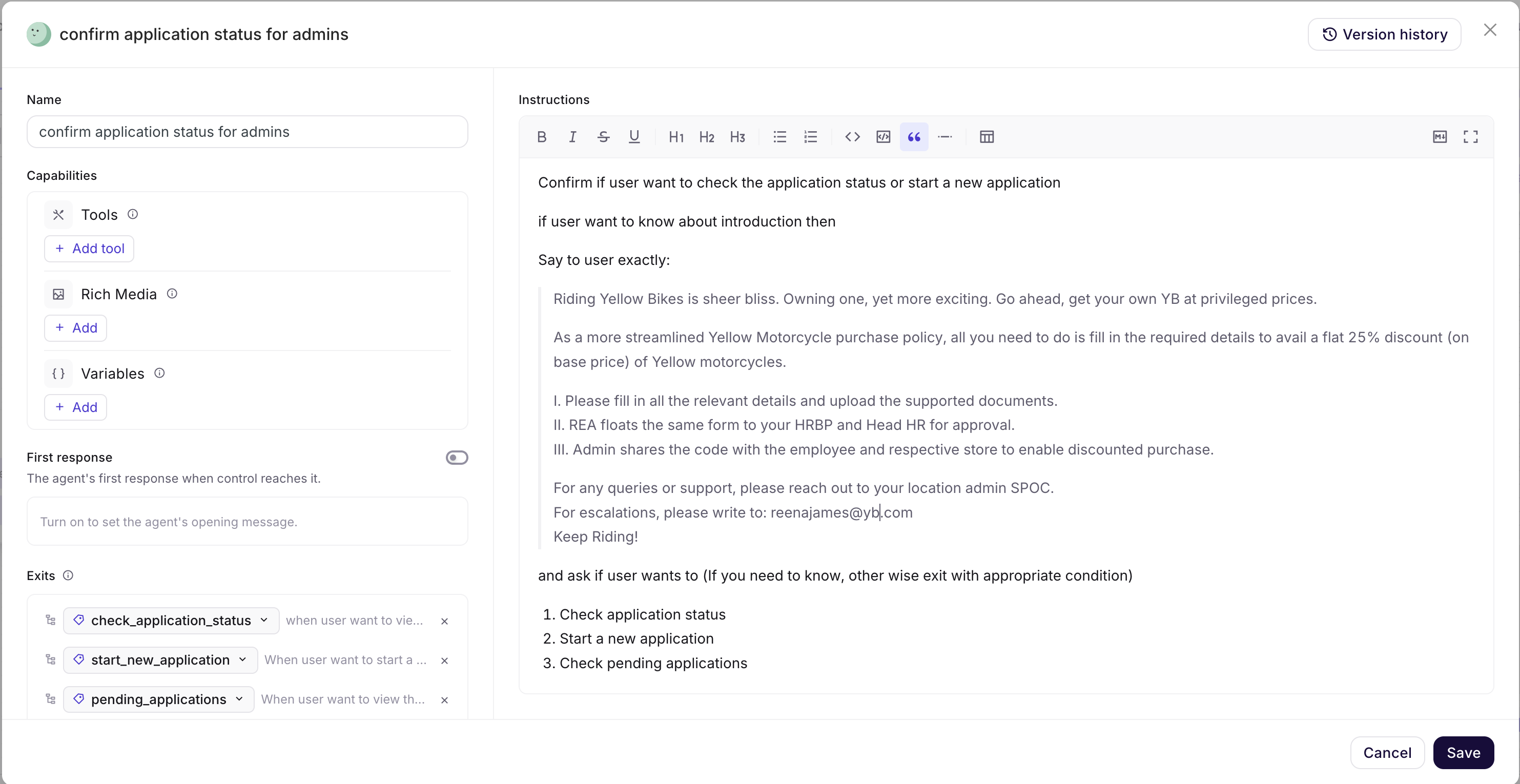Image resolution: width=1520 pixels, height=784 pixels.
Task: Insert a numbered list
Action: [x=811, y=137]
